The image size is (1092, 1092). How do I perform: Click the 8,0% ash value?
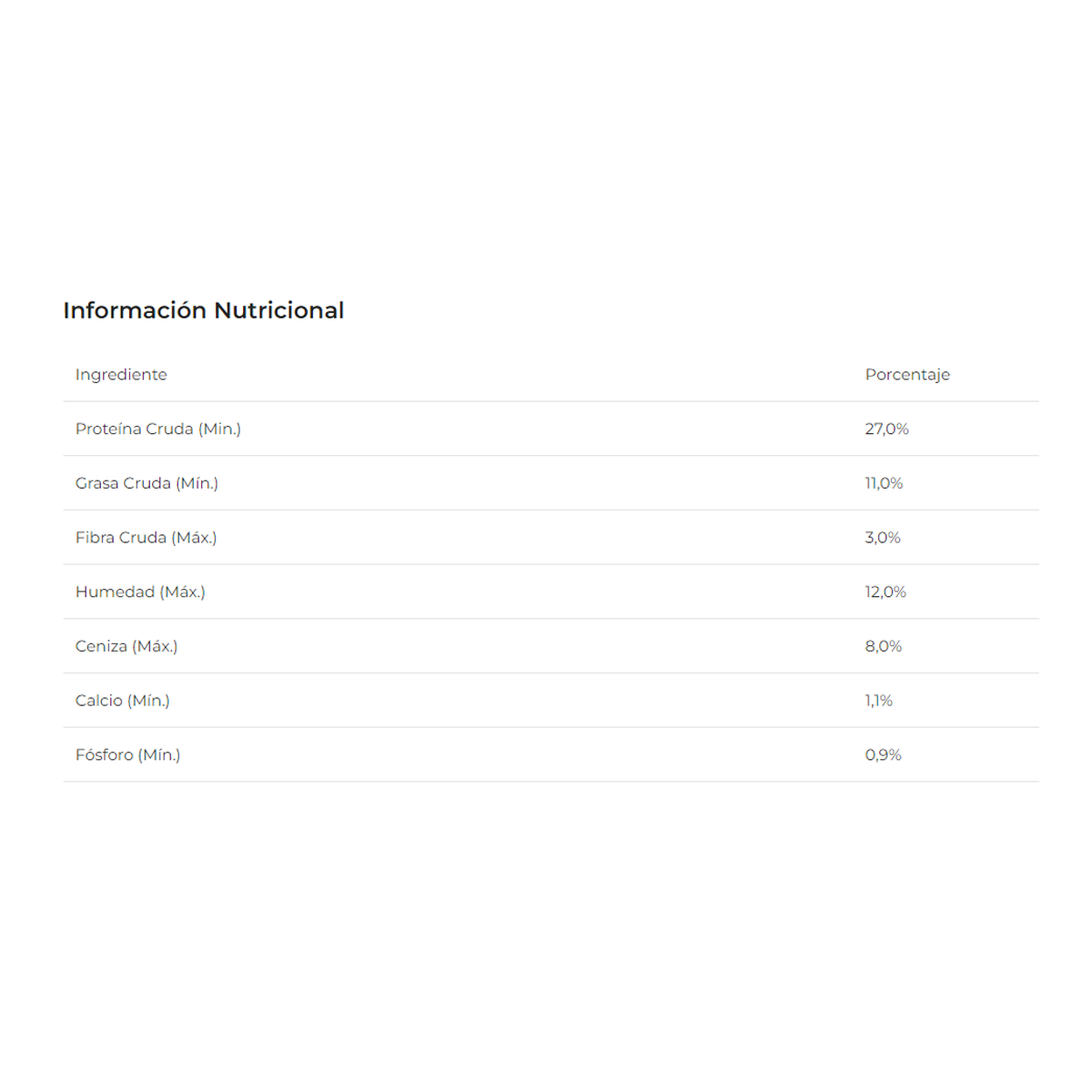point(884,646)
